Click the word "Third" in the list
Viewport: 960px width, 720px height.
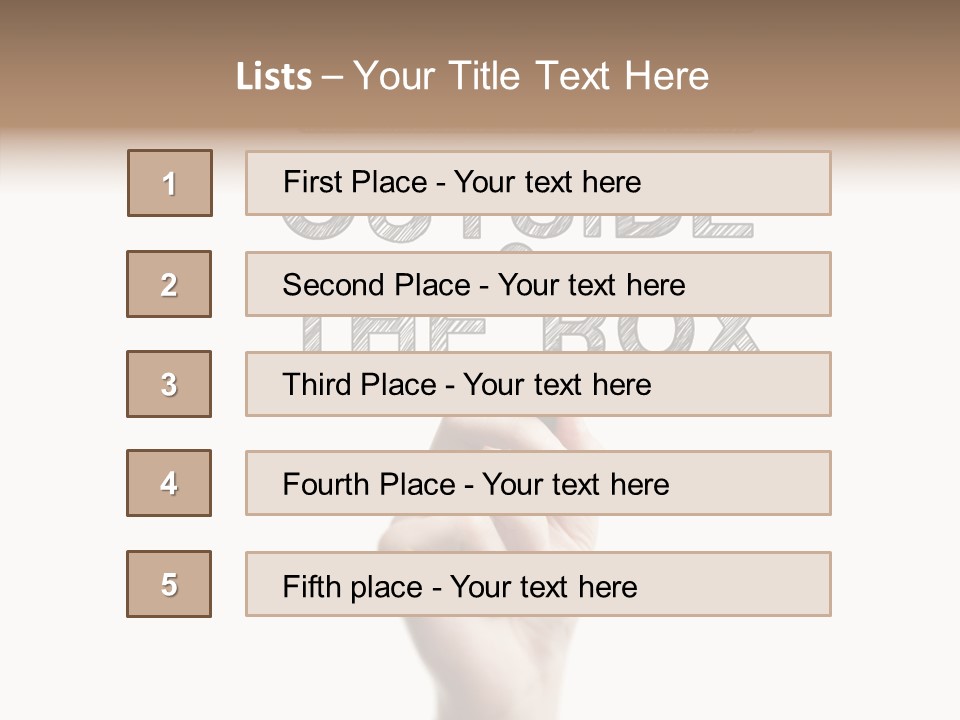[318, 385]
